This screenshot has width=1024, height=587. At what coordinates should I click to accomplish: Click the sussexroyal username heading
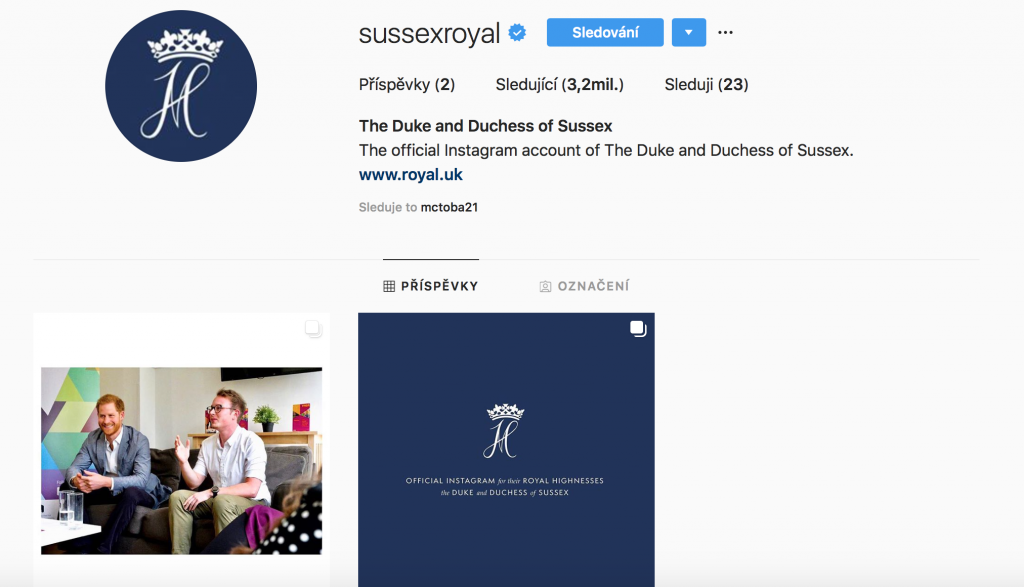pos(429,33)
